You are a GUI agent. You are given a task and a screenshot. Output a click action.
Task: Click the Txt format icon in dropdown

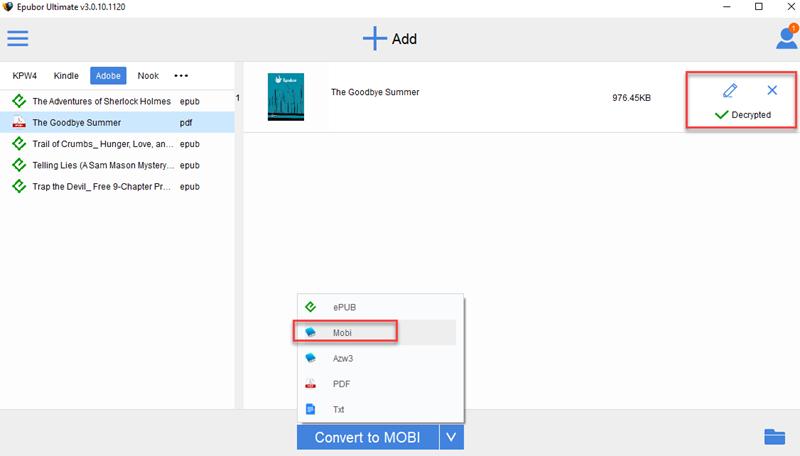[311, 409]
